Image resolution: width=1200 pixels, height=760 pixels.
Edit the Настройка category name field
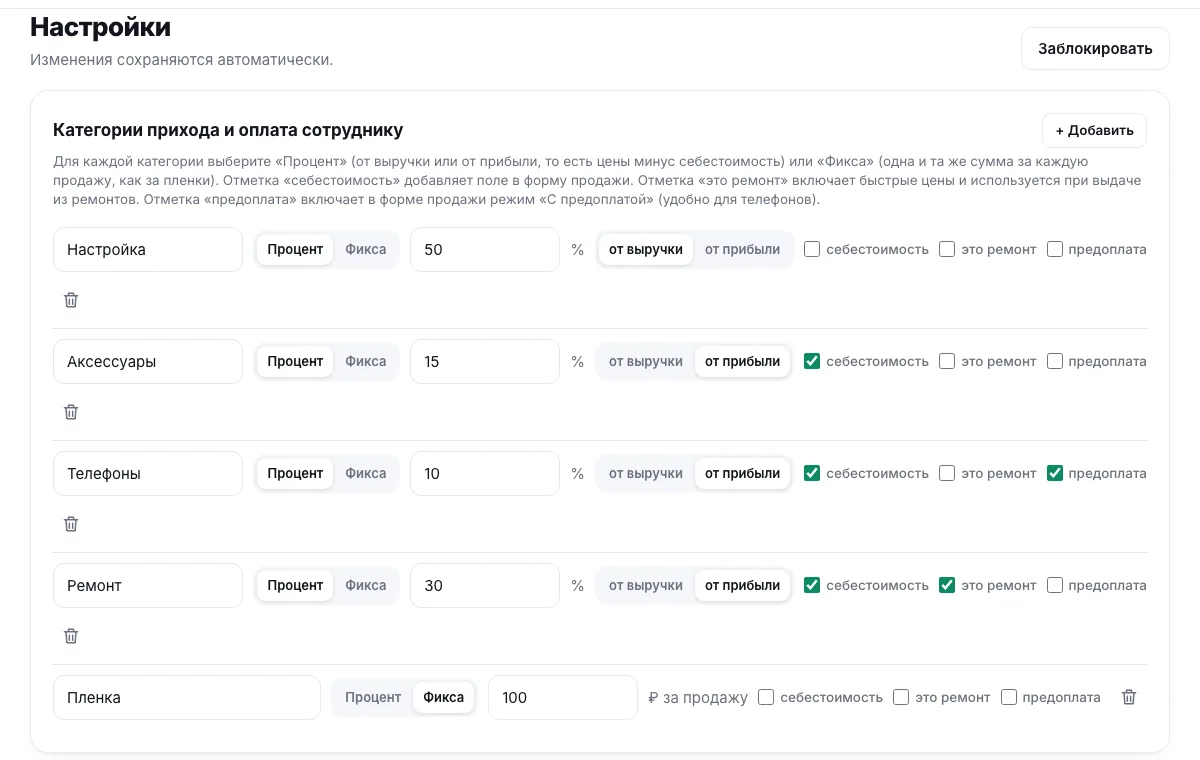[x=148, y=250]
